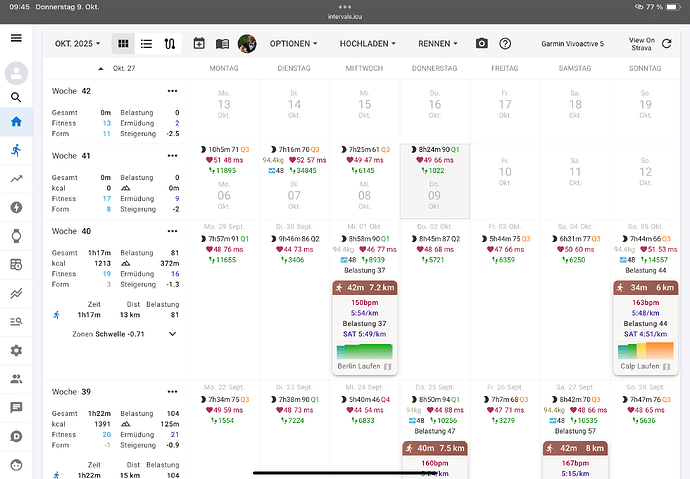
Task: Click the settings gear in sidebar
Action: point(16,351)
